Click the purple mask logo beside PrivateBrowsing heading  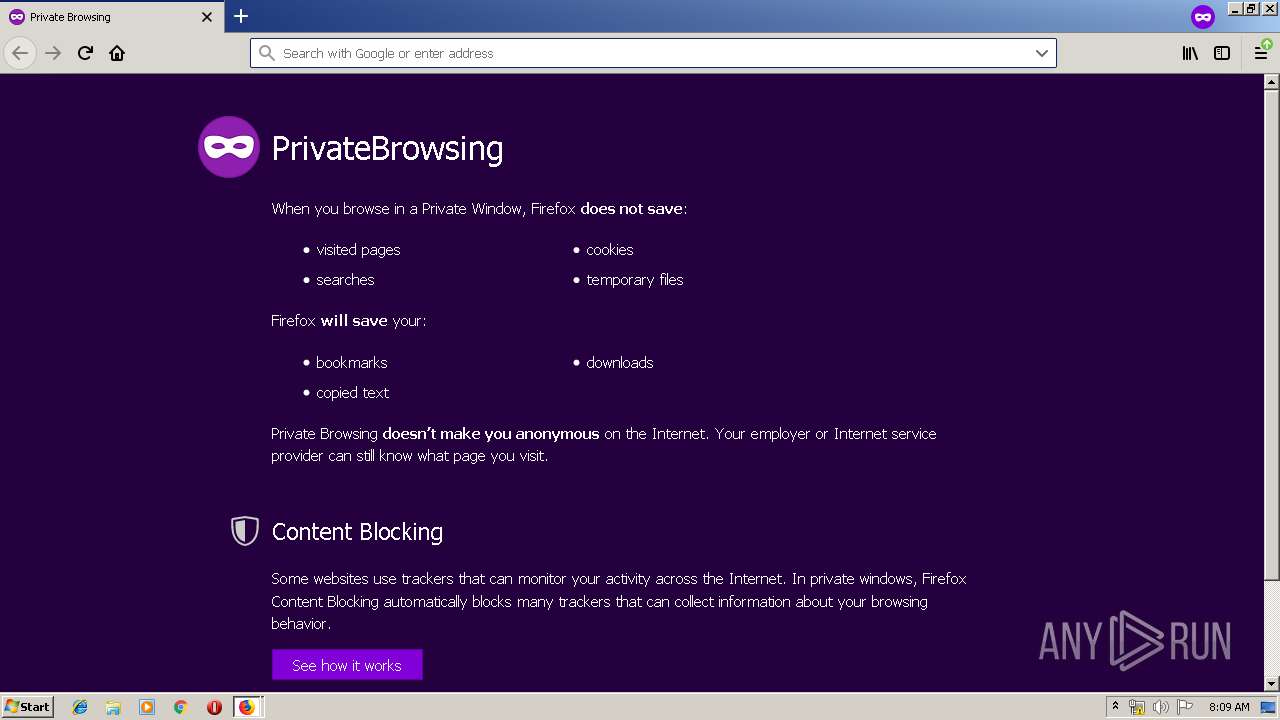pos(229,147)
